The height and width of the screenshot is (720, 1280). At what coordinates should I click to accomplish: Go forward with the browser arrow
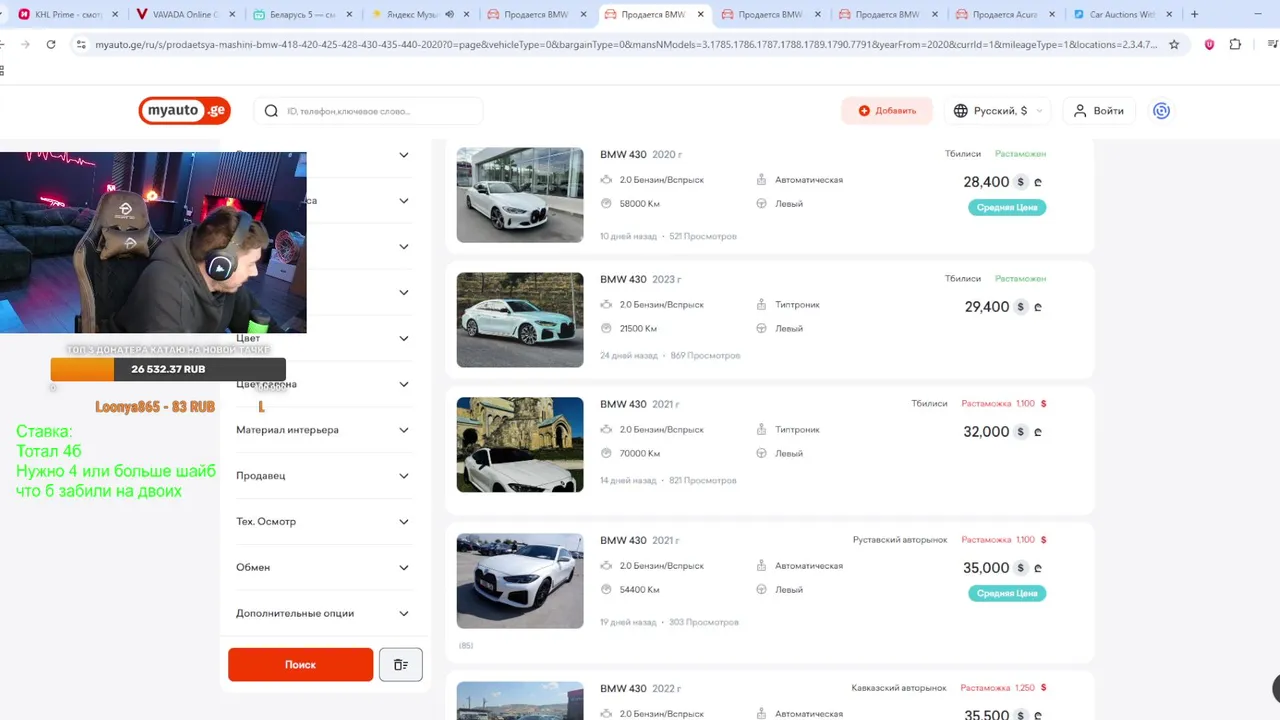tap(25, 44)
